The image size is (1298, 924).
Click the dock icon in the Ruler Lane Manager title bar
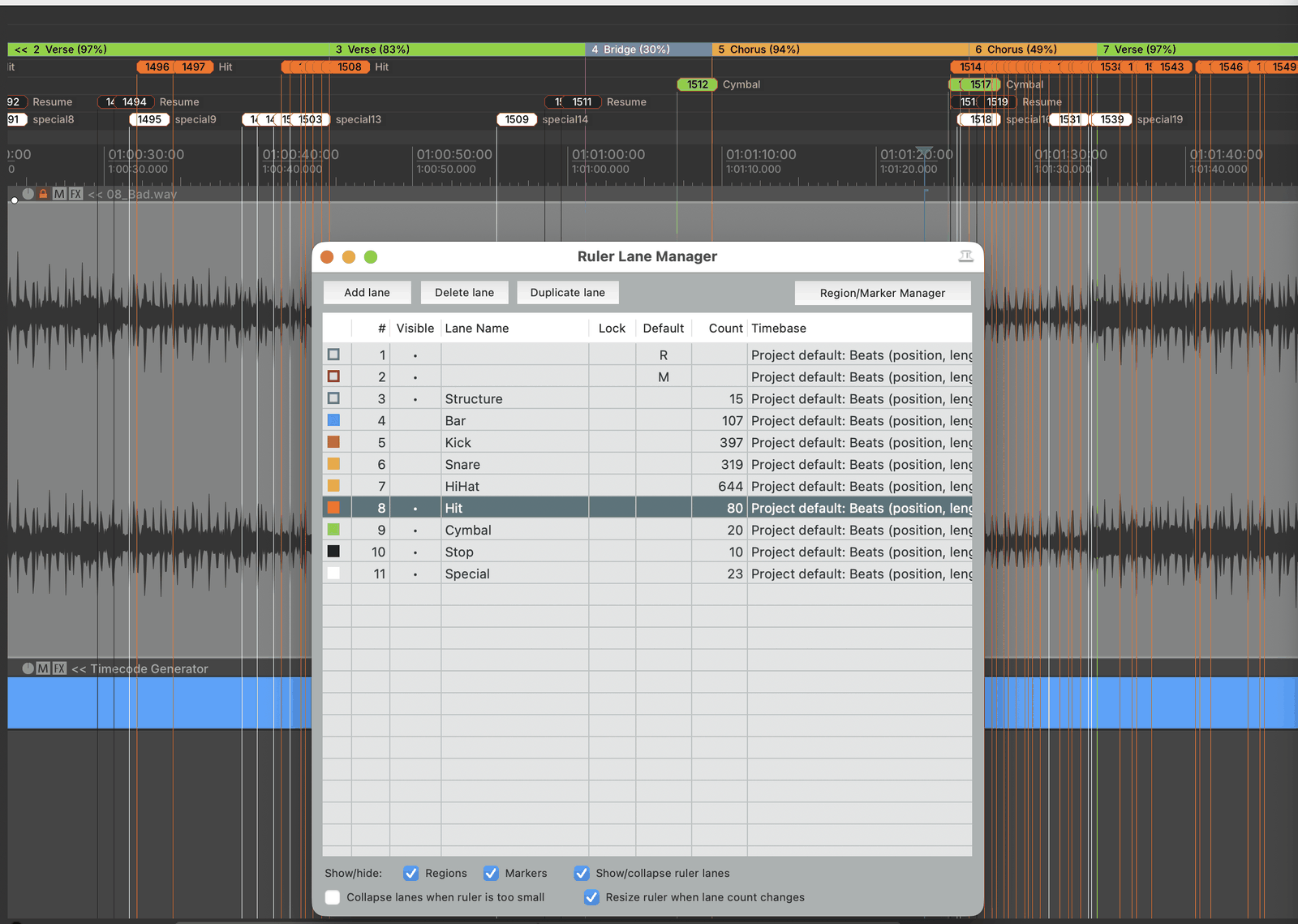[x=965, y=256]
